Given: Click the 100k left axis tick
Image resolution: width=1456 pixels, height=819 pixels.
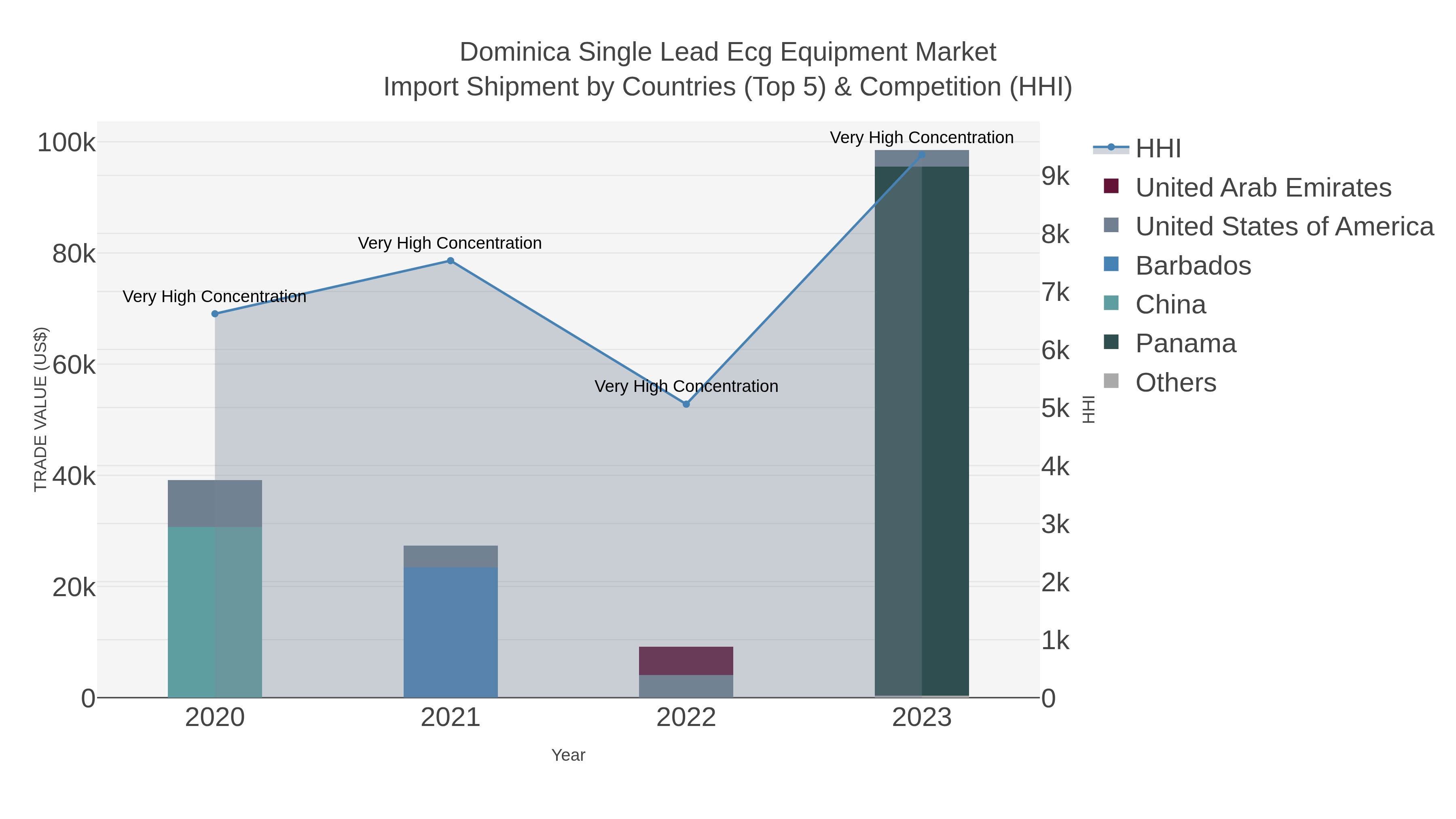Looking at the screenshot, I should click(66, 142).
